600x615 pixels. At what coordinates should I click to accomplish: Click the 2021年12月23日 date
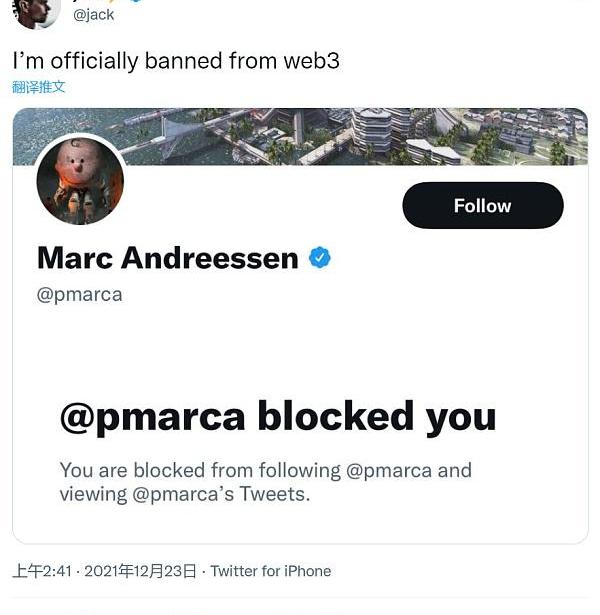(x=140, y=571)
